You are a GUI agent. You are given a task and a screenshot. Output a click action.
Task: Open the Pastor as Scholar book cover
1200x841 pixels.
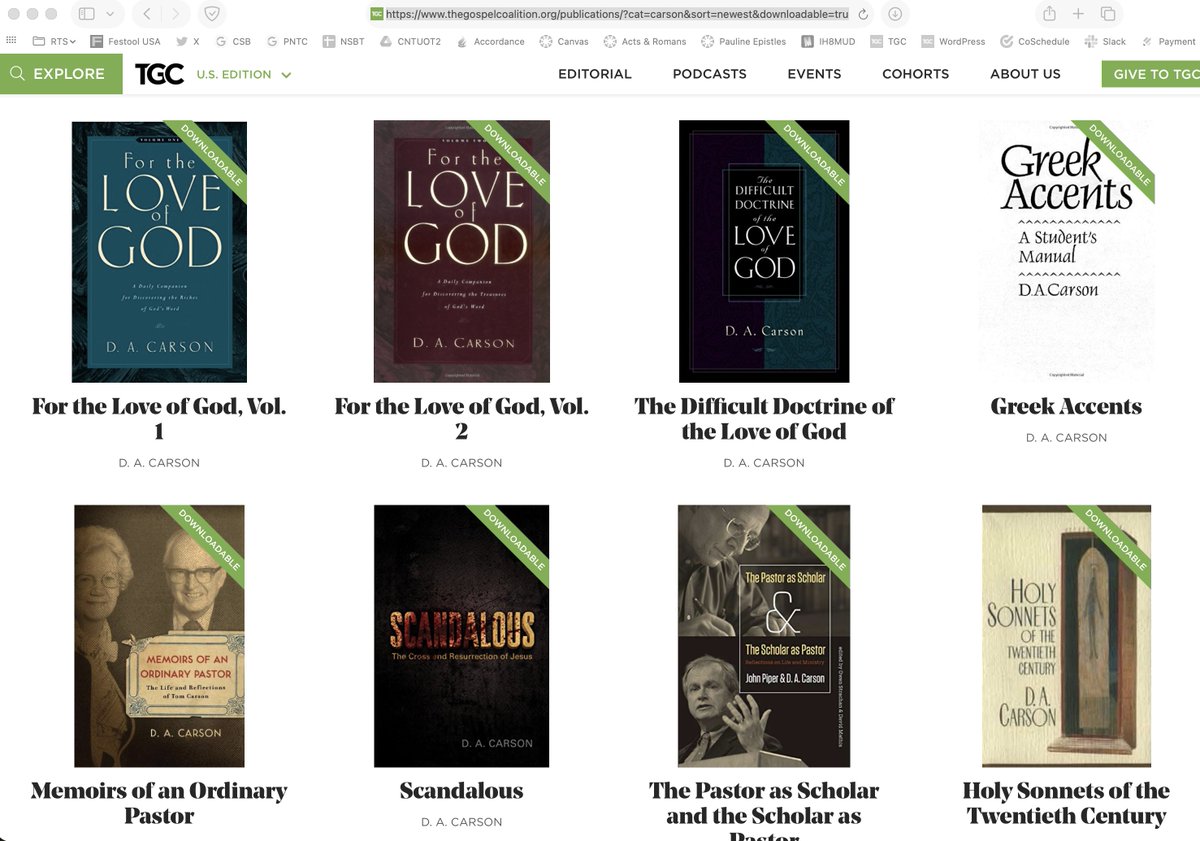764,636
